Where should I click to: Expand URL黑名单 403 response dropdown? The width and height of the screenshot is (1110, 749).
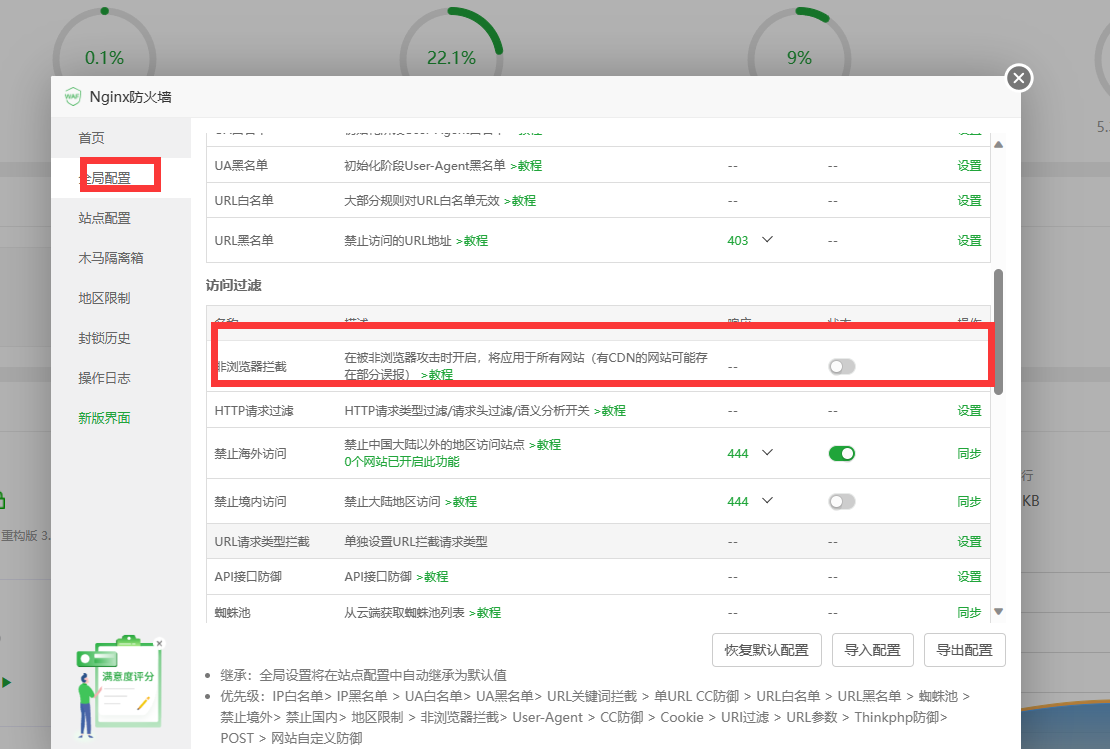767,240
